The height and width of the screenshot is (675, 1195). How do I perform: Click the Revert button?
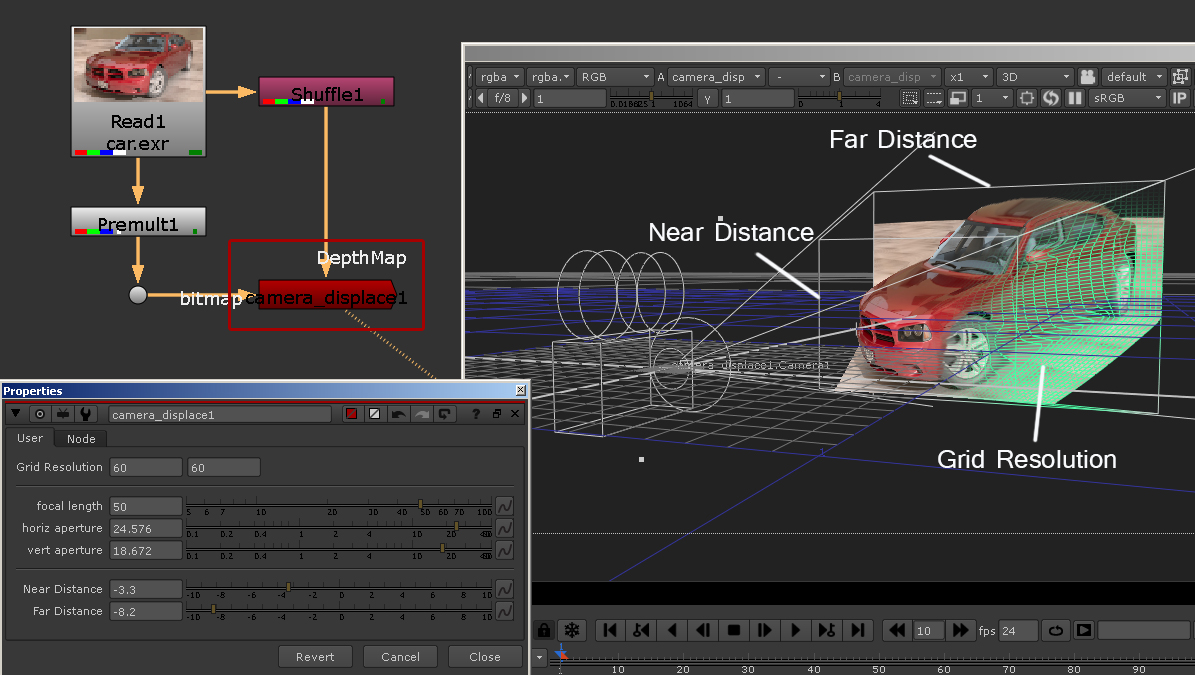315,657
